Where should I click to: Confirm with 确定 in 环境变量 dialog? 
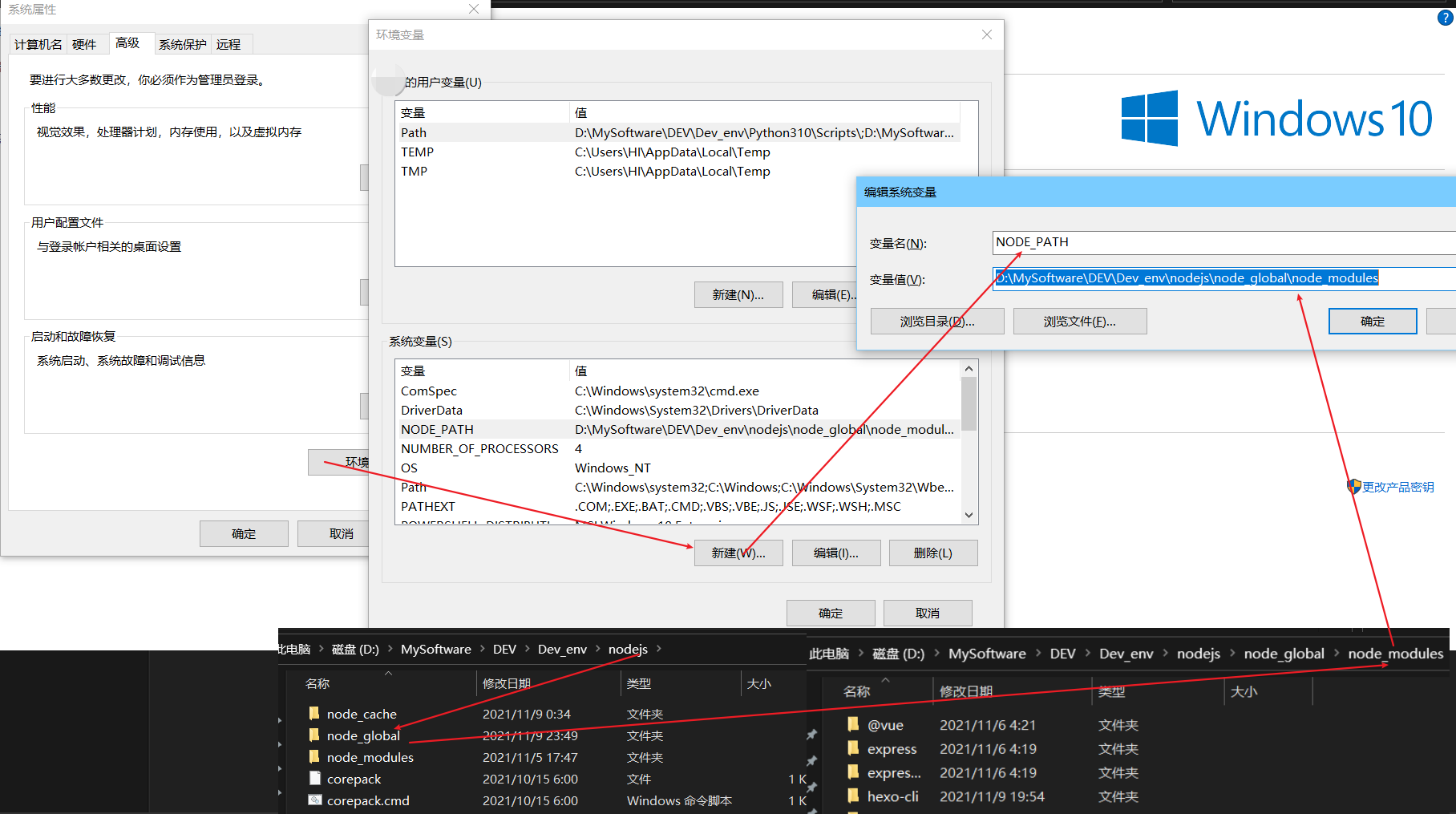tap(831, 613)
